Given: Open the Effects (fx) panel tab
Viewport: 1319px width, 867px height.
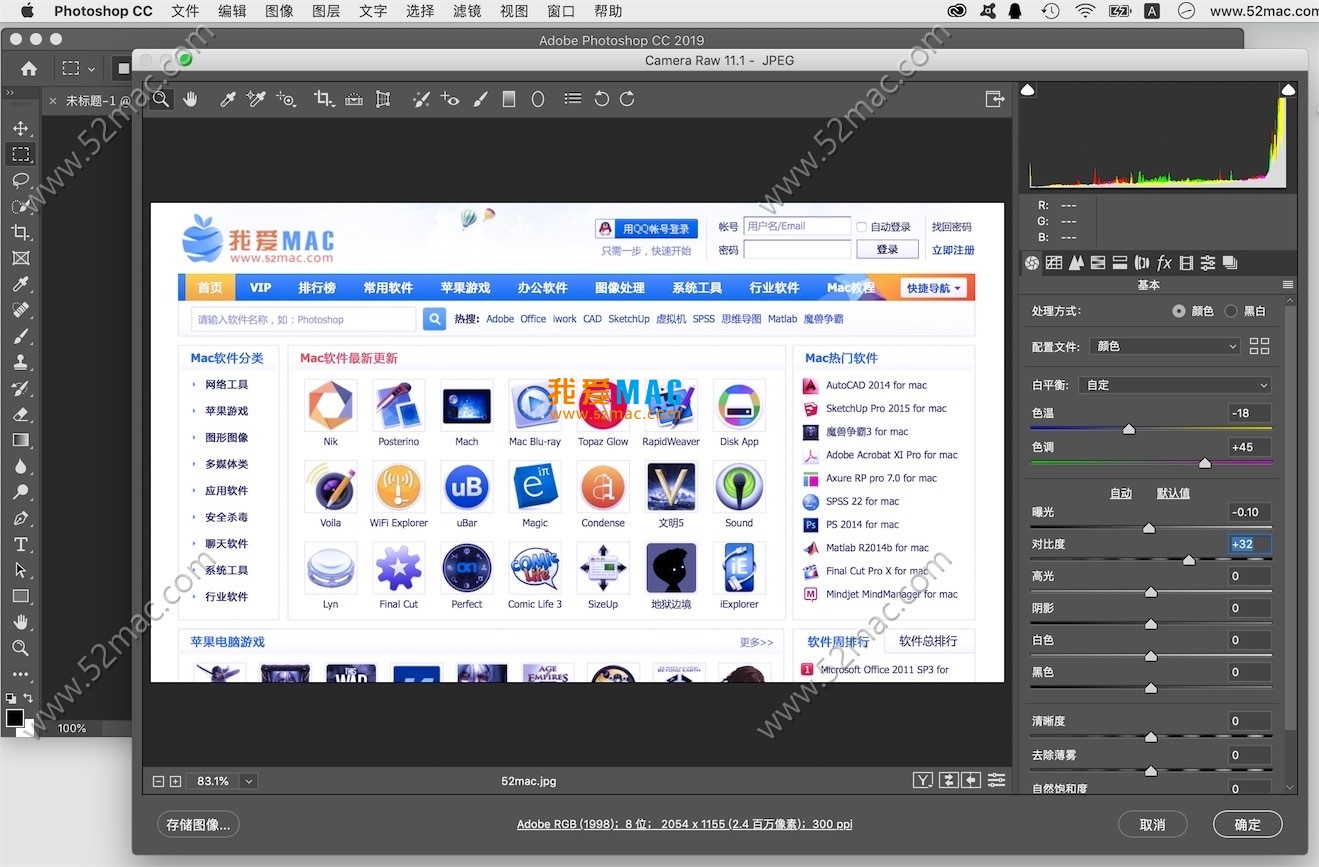Looking at the screenshot, I should pos(1164,263).
